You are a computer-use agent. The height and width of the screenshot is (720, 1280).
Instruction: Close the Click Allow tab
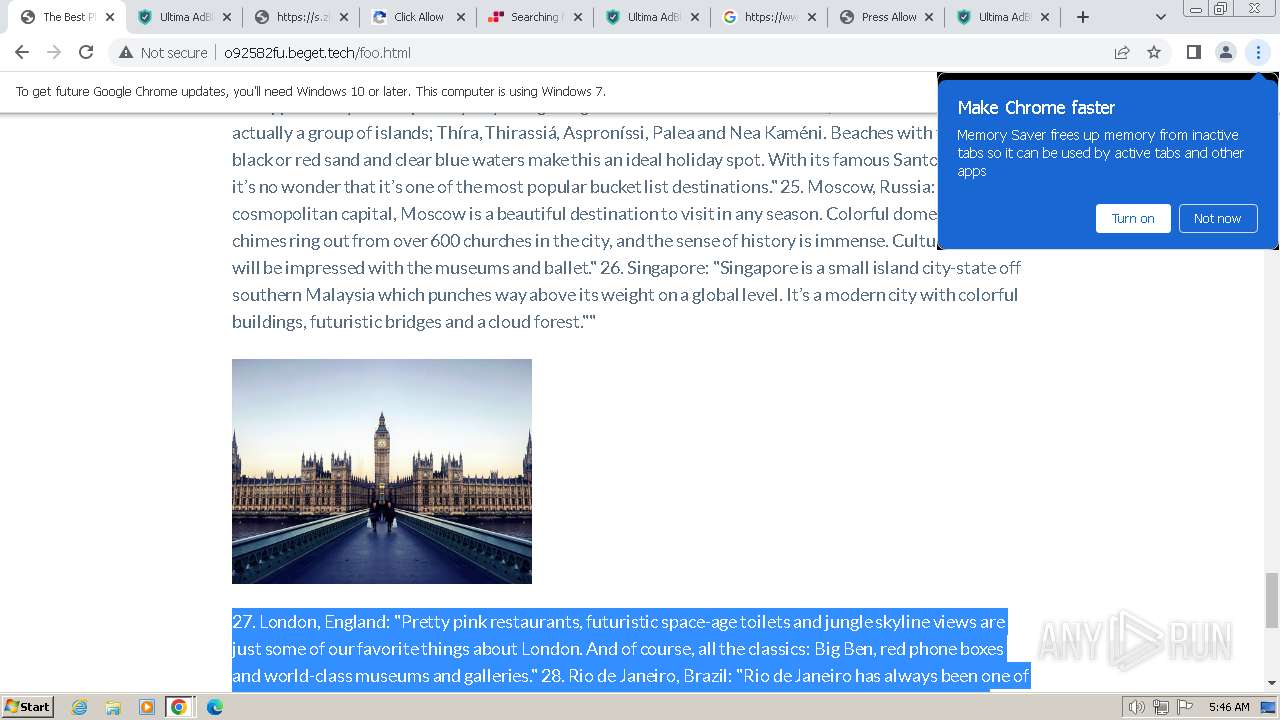tap(461, 17)
